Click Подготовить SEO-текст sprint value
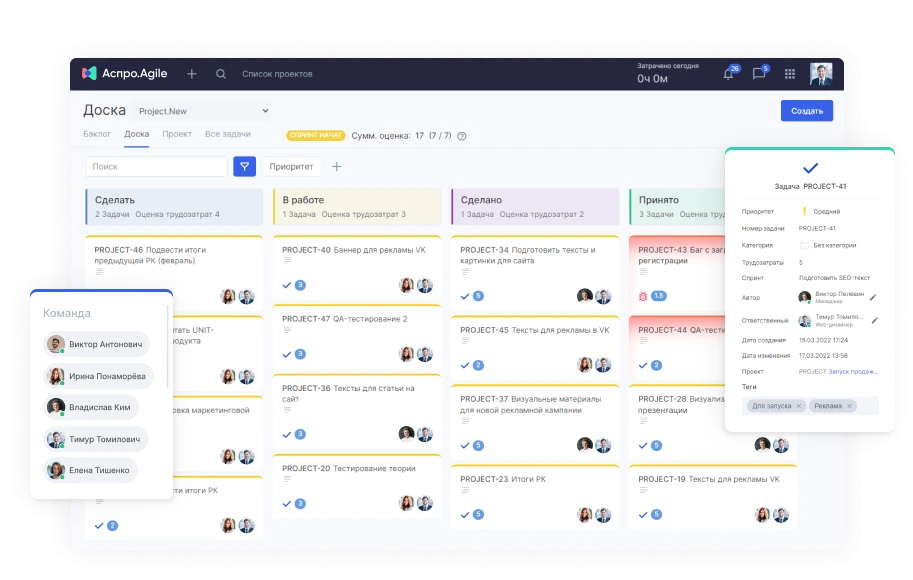This screenshot has width=913, height=580. [834, 278]
